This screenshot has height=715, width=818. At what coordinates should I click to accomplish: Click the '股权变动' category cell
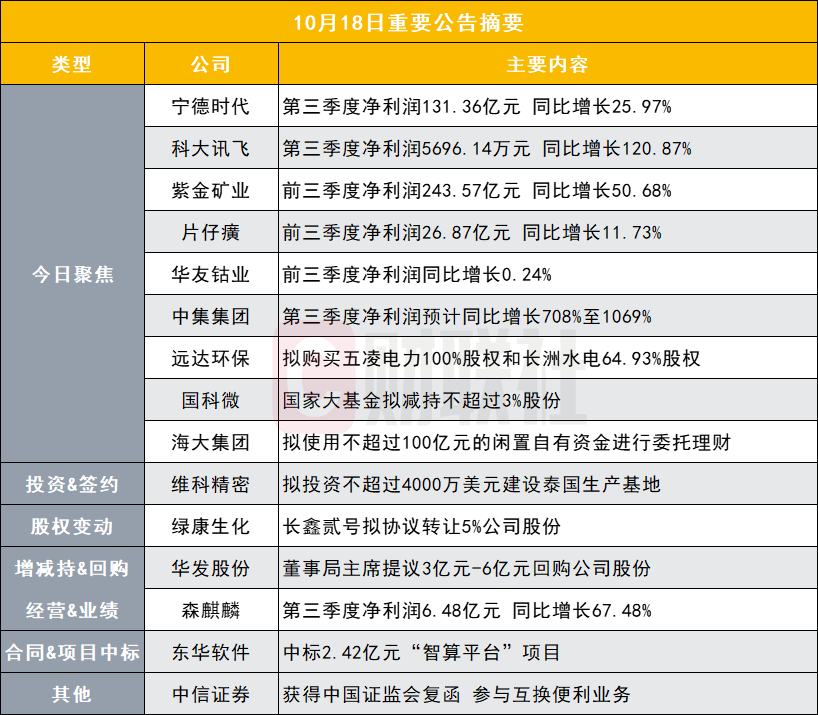[x=73, y=526]
